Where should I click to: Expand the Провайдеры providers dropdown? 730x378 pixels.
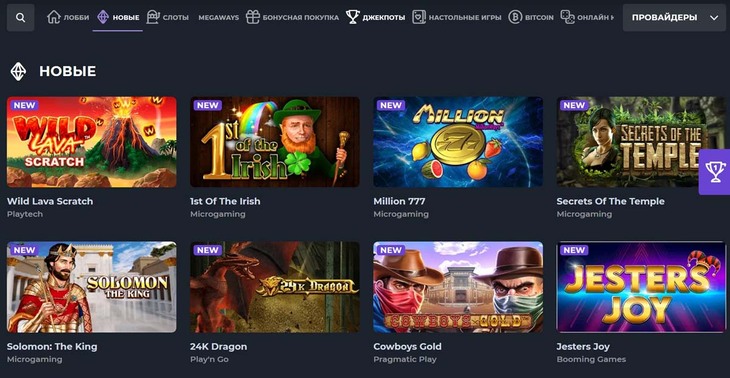pyautogui.click(x=674, y=18)
